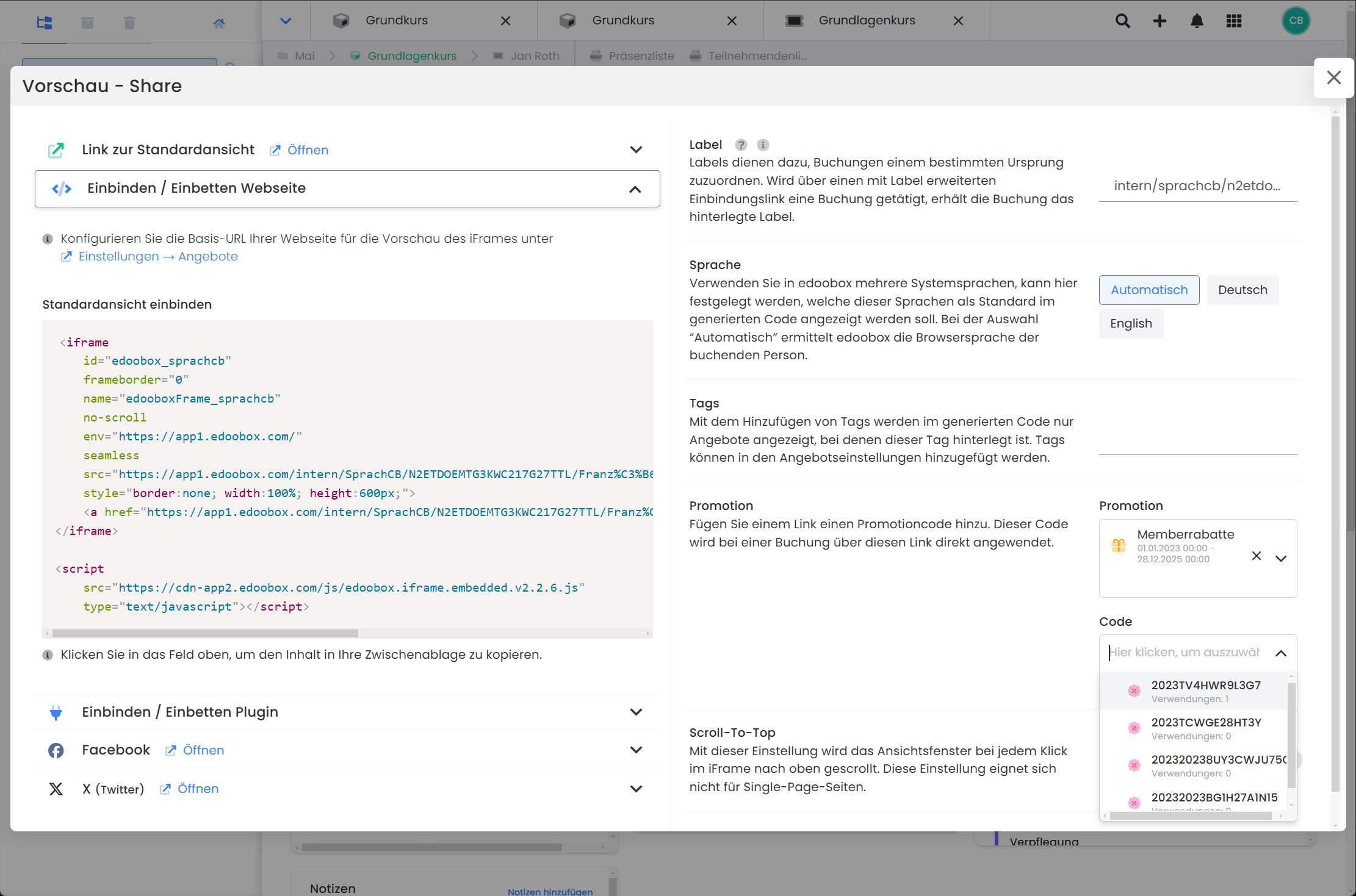Viewport: 1356px width, 896px height.
Task: Open the Einstellungen → Angebote link
Action: 157,257
